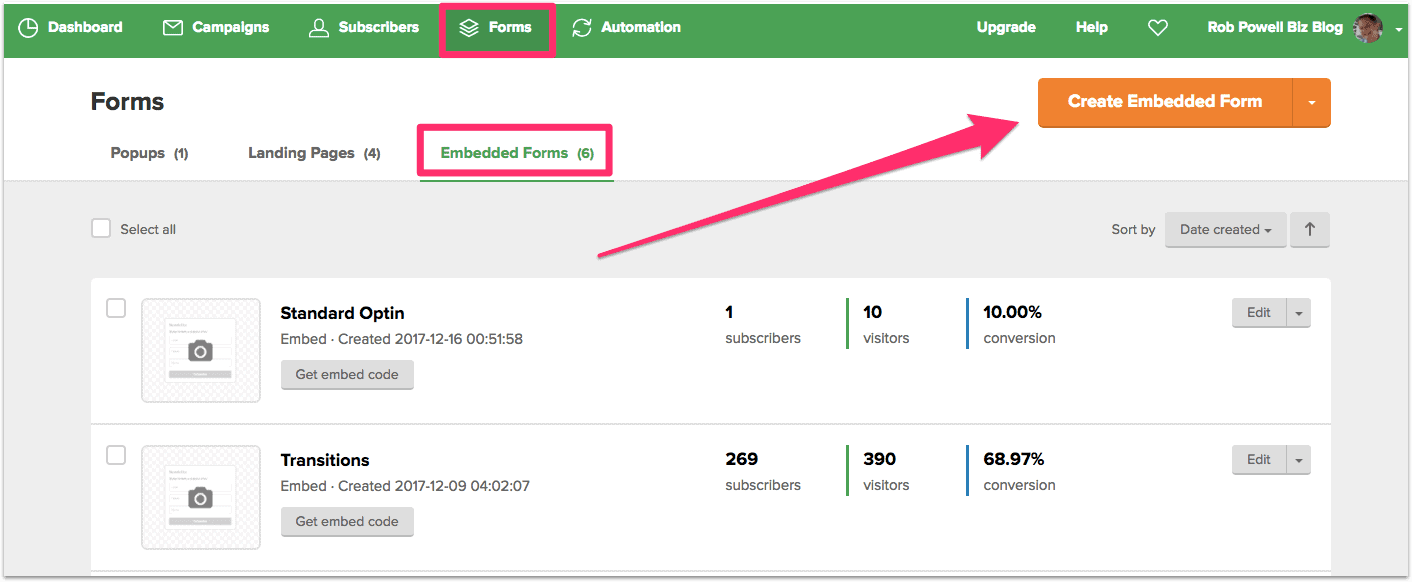Click the heart icon in top bar
1412x582 pixels.
[1157, 28]
